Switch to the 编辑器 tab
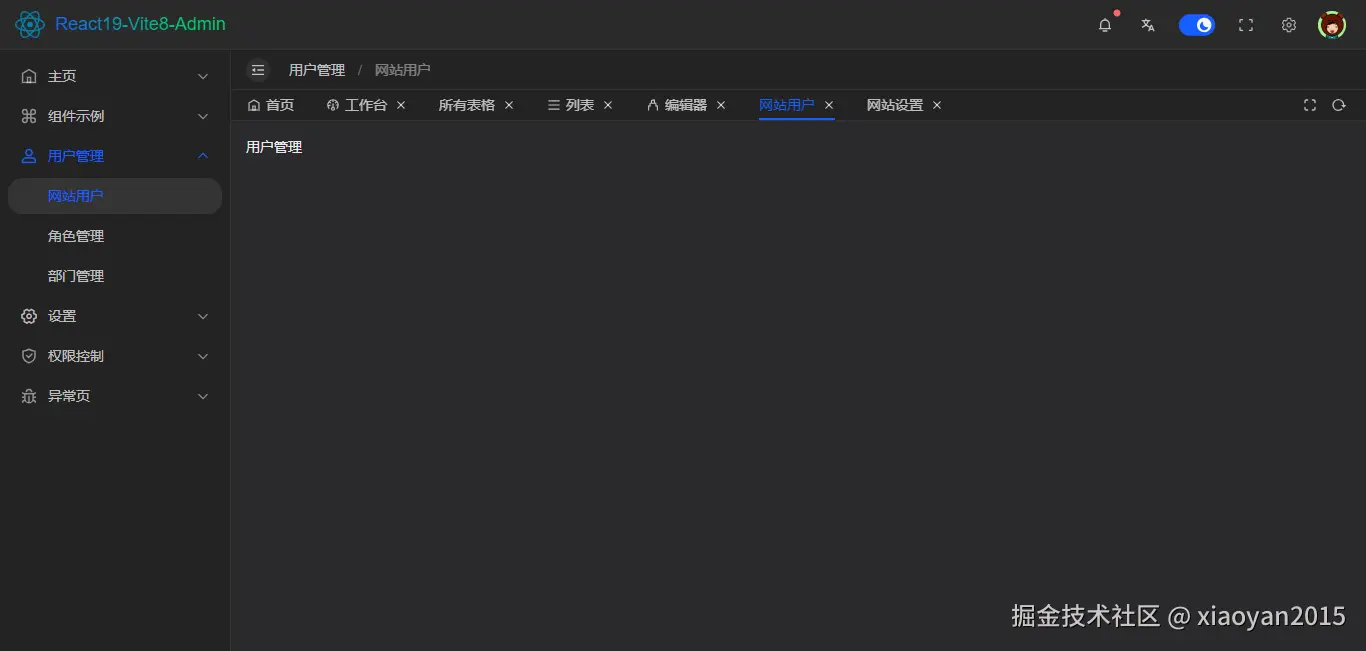 point(677,105)
